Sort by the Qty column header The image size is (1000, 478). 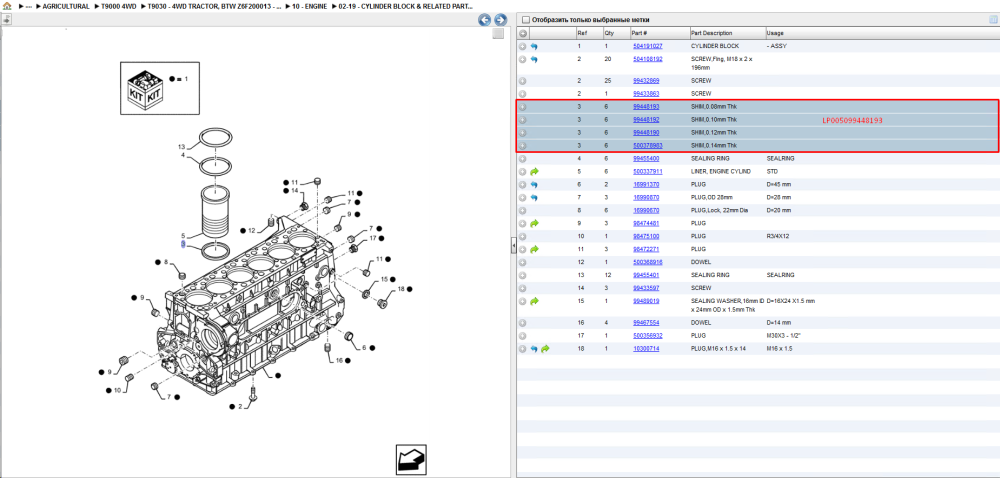[609, 33]
